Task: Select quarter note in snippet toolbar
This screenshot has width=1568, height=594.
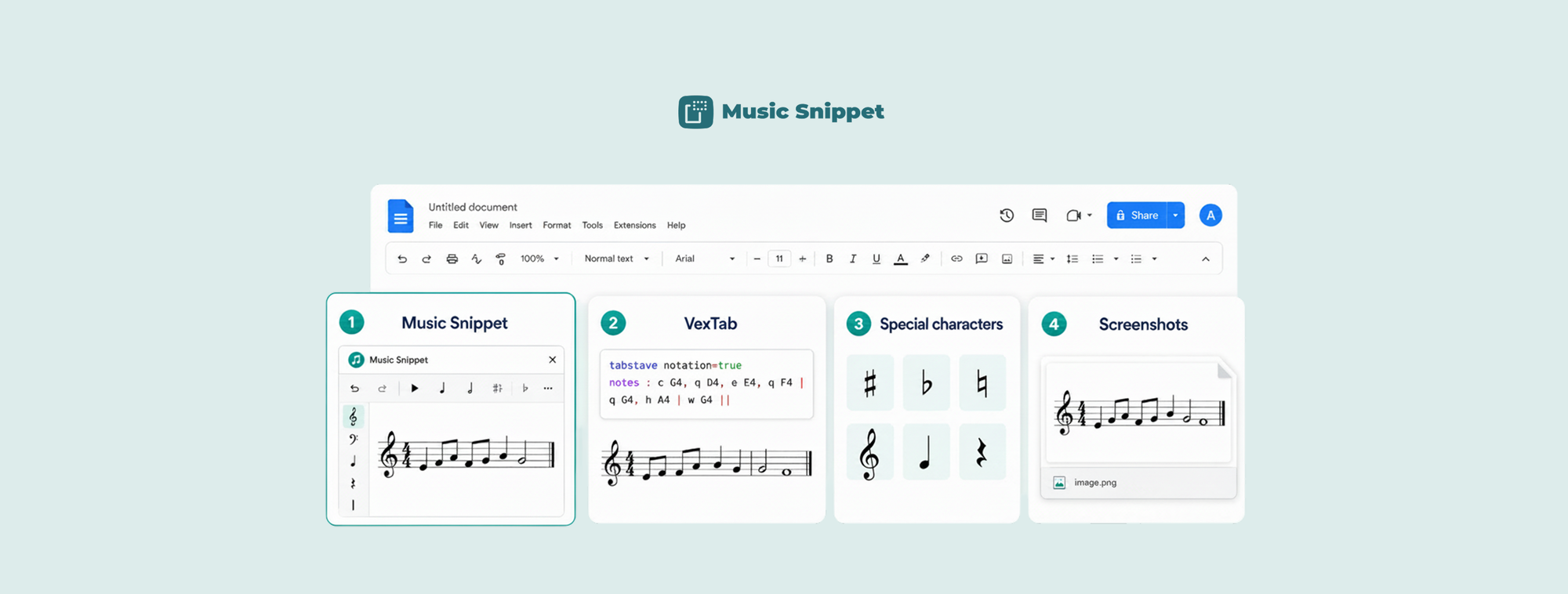Action: point(442,388)
